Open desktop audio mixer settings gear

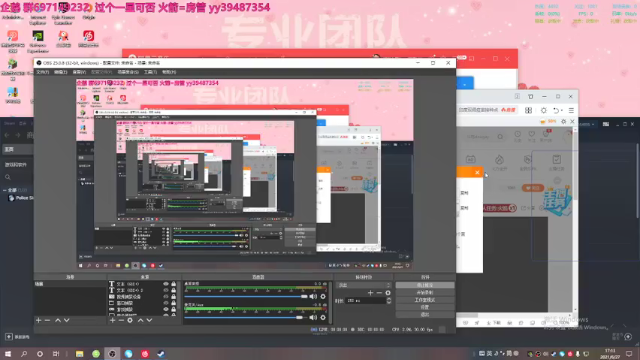coord(323,296)
